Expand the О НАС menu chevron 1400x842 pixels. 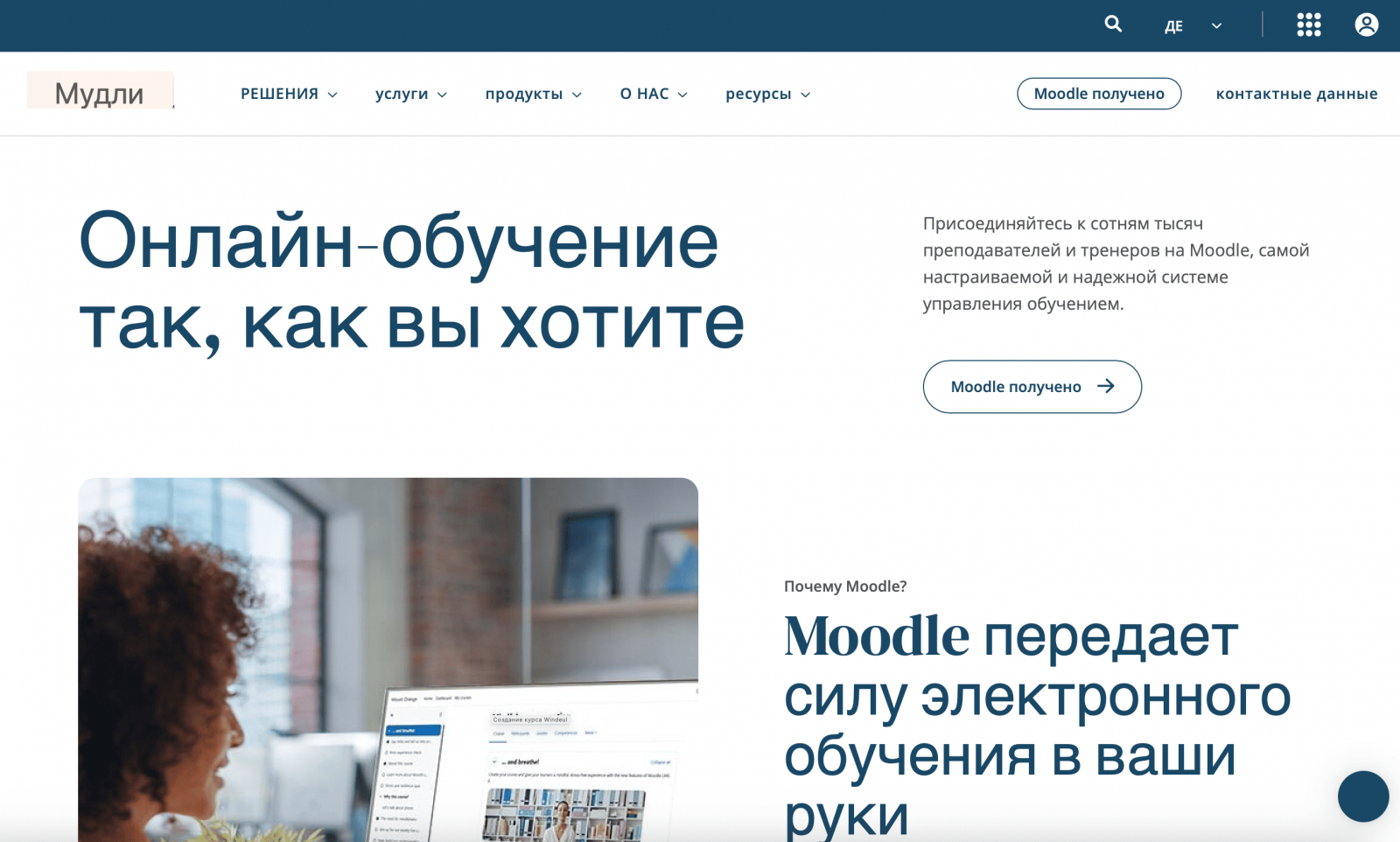pos(682,95)
